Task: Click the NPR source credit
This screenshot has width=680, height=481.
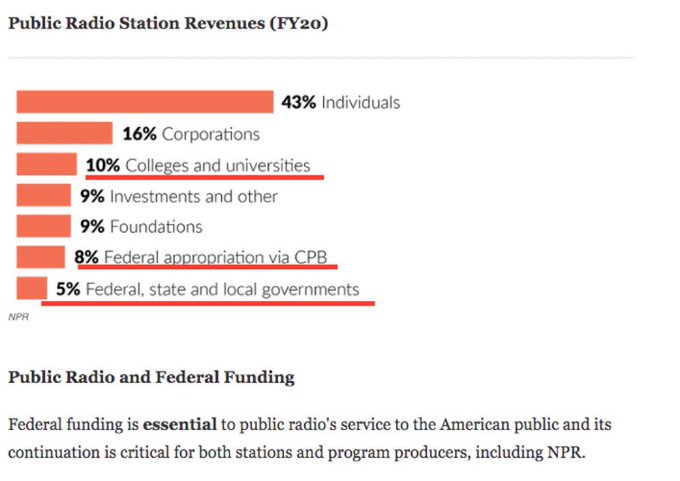Action: point(19,317)
